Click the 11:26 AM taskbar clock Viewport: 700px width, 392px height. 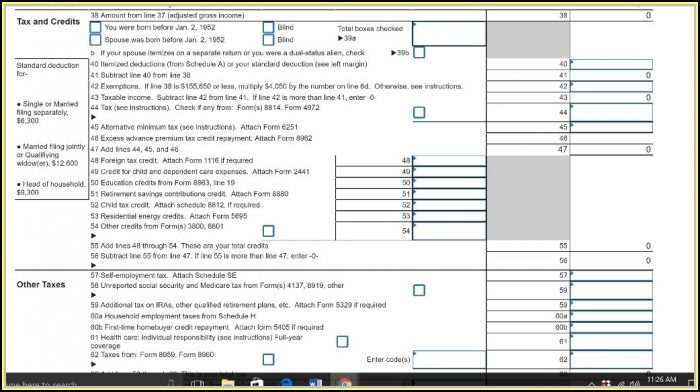click(662, 379)
